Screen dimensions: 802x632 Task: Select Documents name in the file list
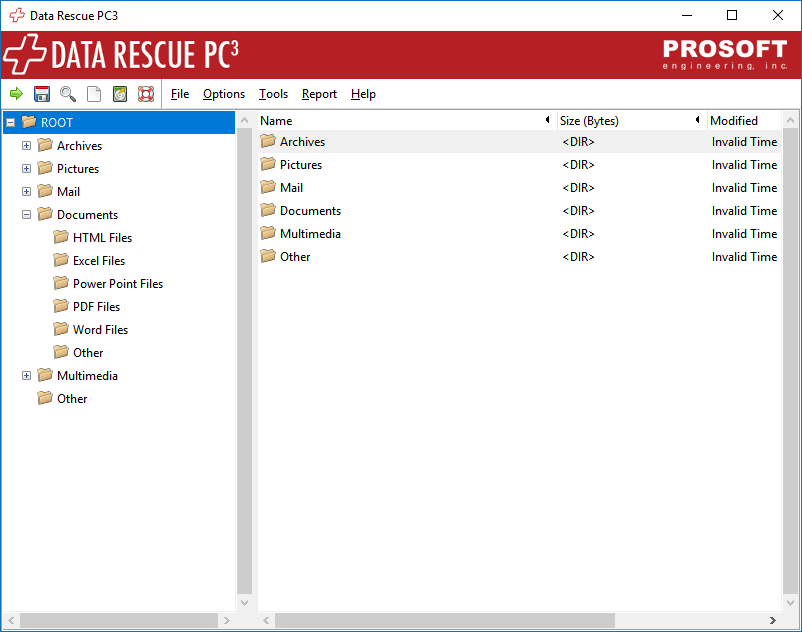310,211
